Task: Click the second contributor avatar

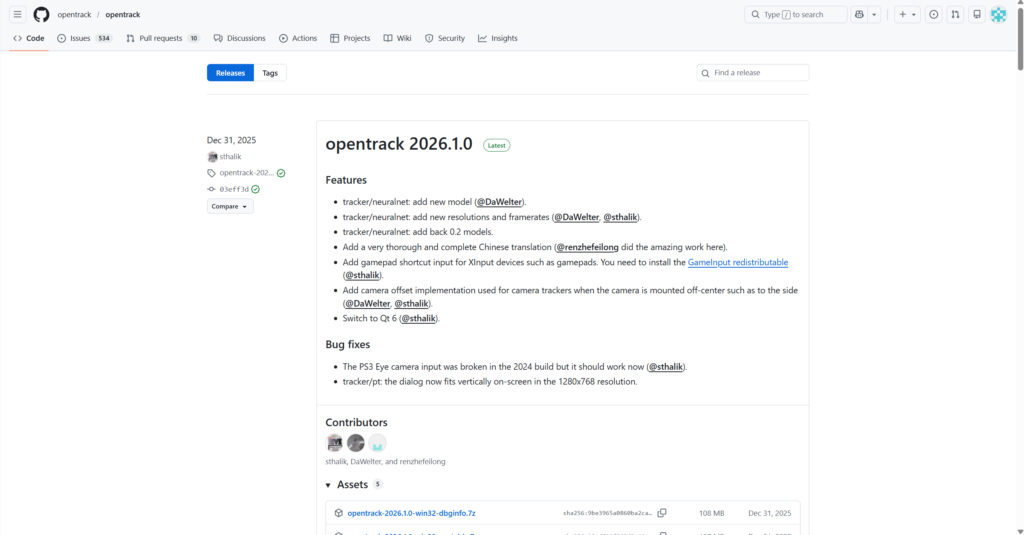Action: tap(356, 443)
